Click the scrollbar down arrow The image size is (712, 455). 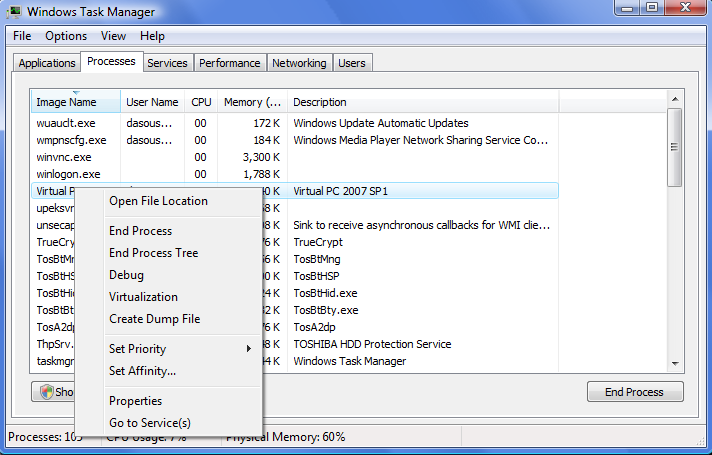coord(675,364)
